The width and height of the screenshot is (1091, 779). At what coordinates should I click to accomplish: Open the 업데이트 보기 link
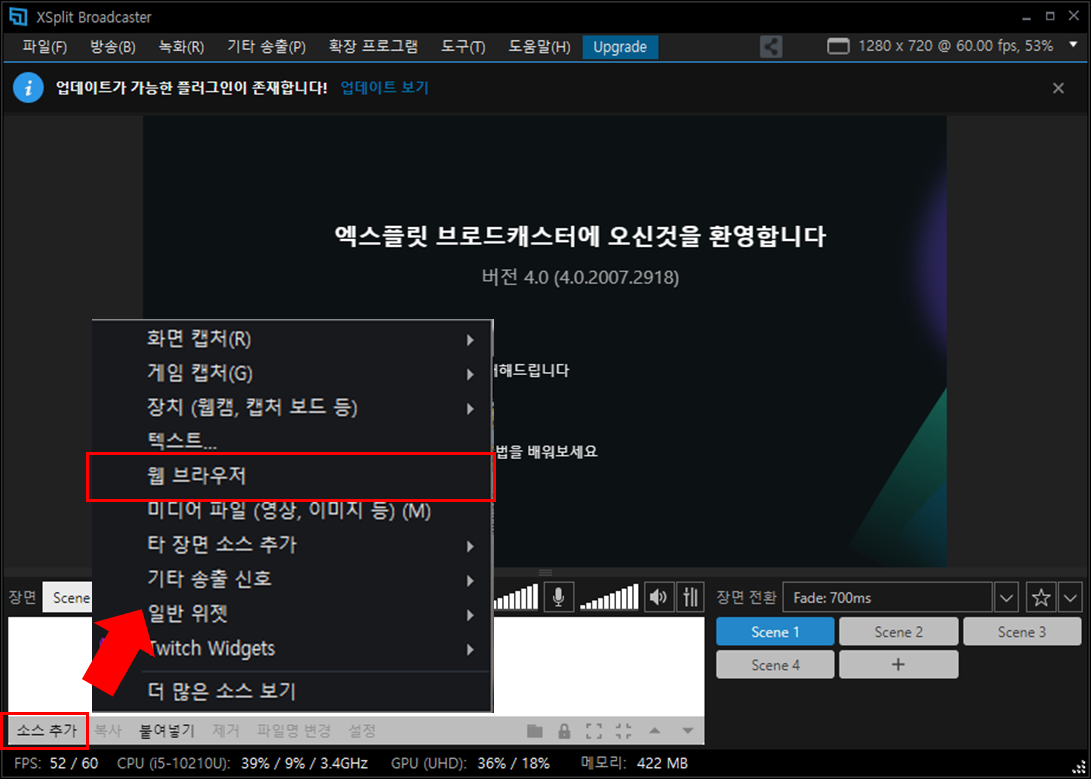(384, 88)
